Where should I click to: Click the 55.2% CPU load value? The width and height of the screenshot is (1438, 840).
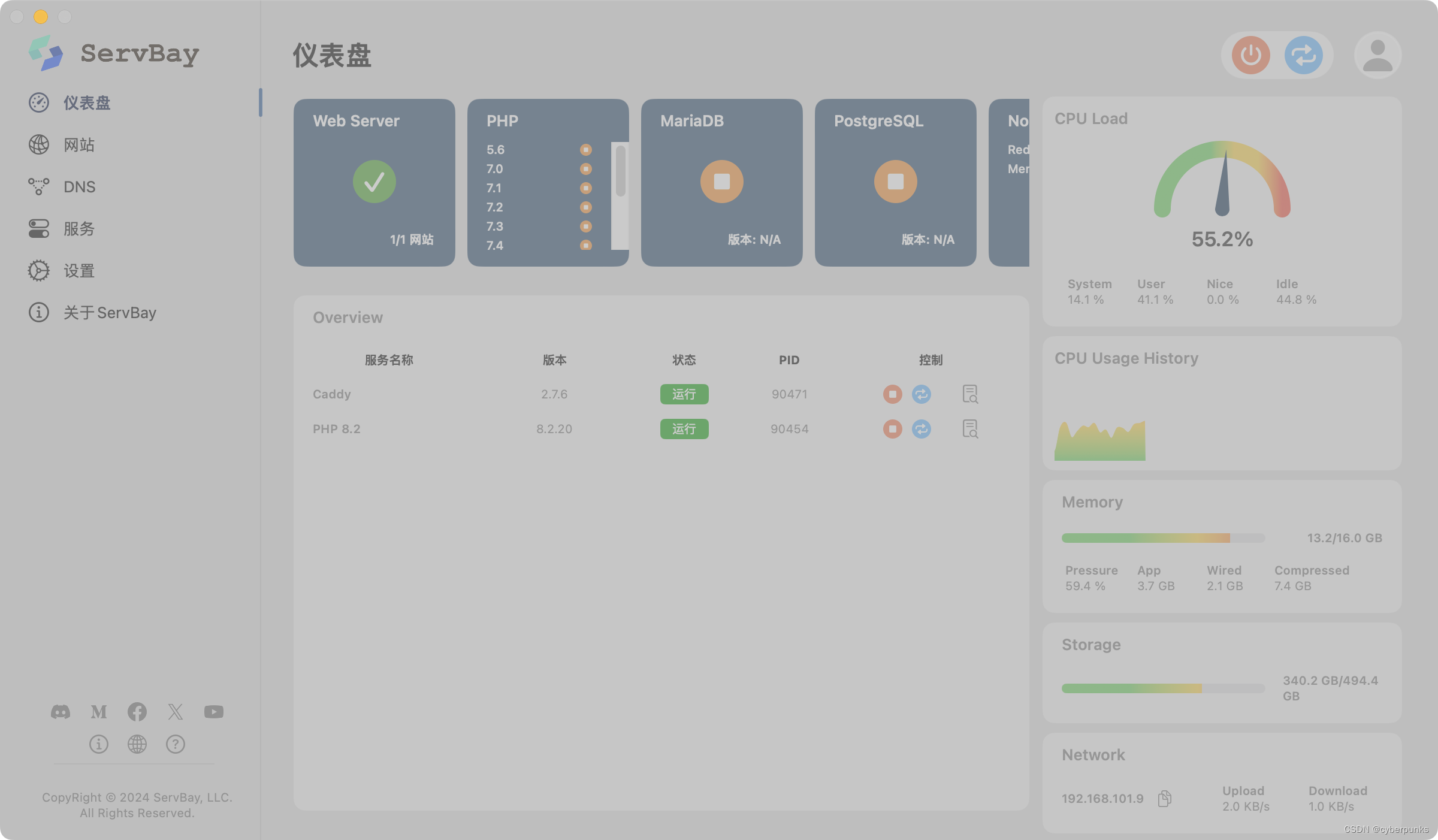(1222, 239)
